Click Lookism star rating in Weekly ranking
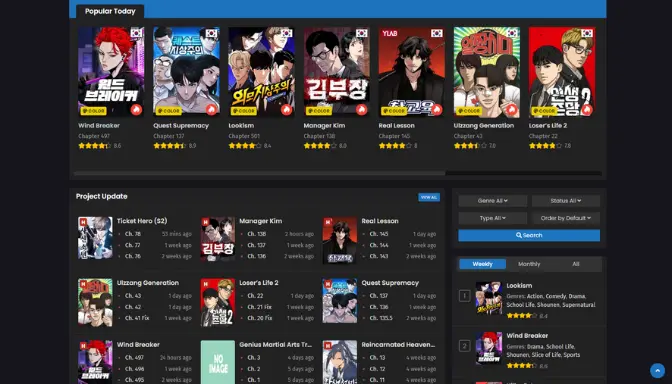The height and width of the screenshot is (384, 672). click(x=522, y=316)
